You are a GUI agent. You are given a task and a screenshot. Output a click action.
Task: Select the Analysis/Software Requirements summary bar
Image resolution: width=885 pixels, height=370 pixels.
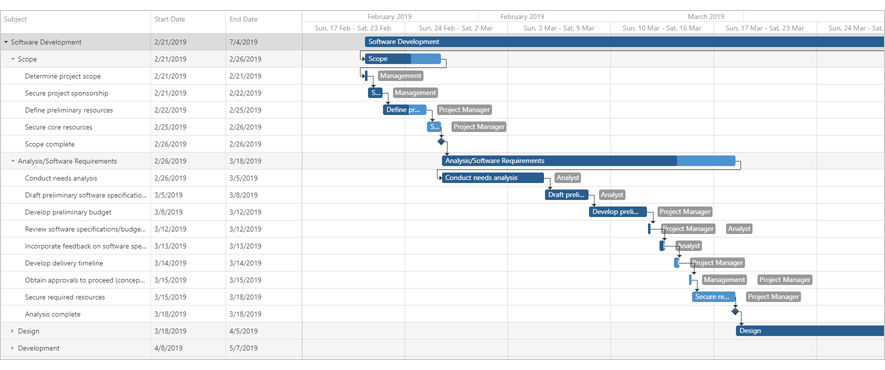click(x=589, y=161)
